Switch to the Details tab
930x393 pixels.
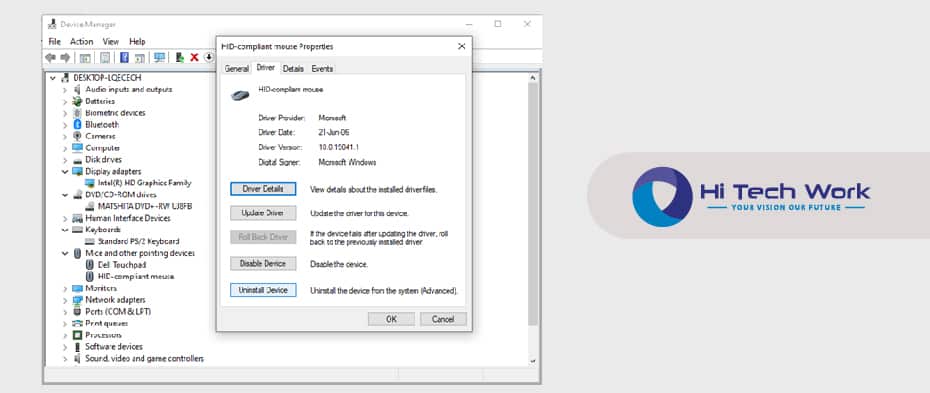point(293,69)
